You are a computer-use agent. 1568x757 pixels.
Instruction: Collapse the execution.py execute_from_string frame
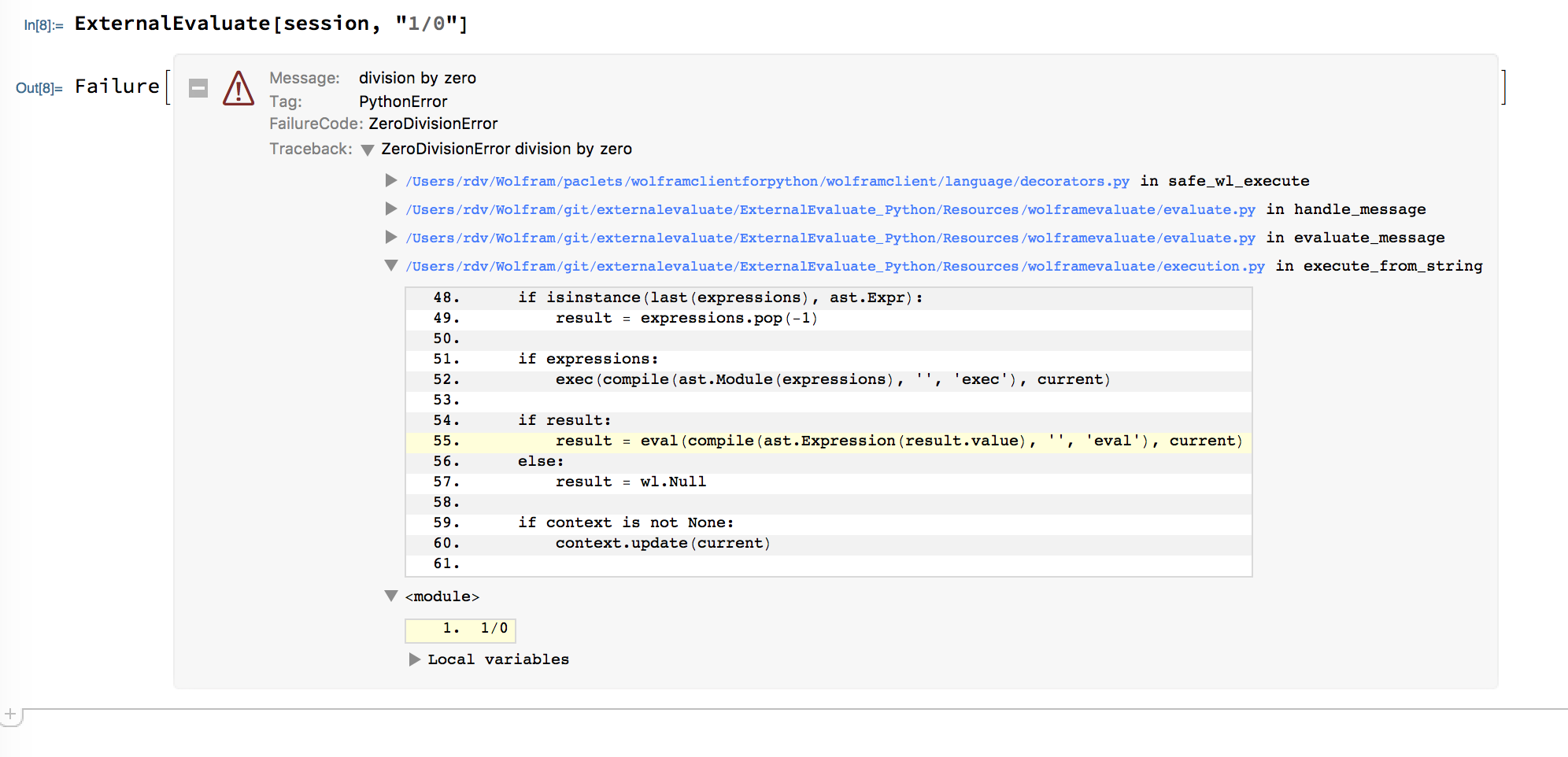pyautogui.click(x=390, y=266)
